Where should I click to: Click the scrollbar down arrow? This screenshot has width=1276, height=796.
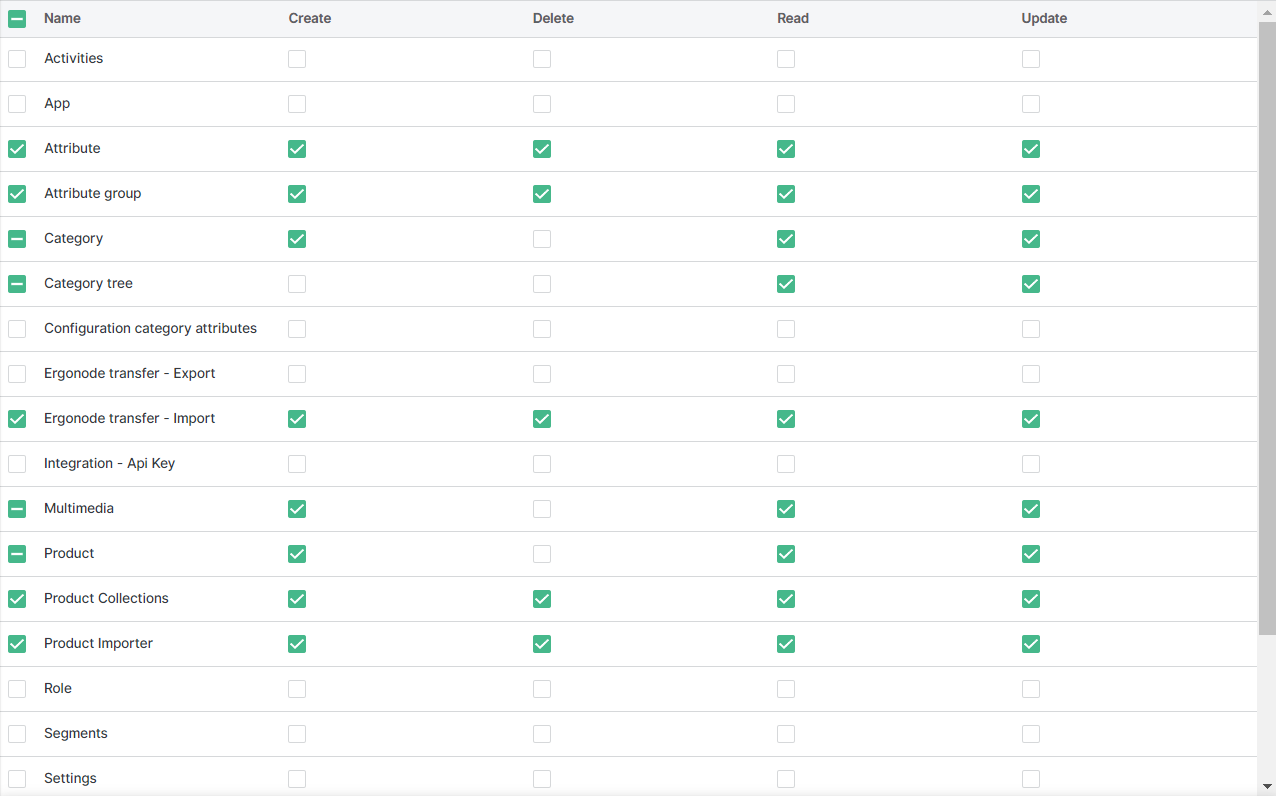coord(1267,786)
